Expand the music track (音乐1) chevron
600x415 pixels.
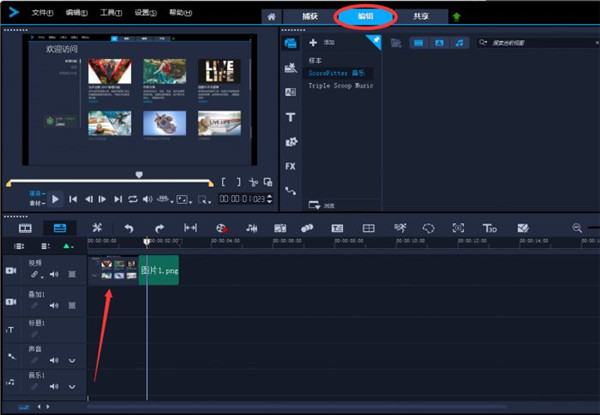click(72, 388)
